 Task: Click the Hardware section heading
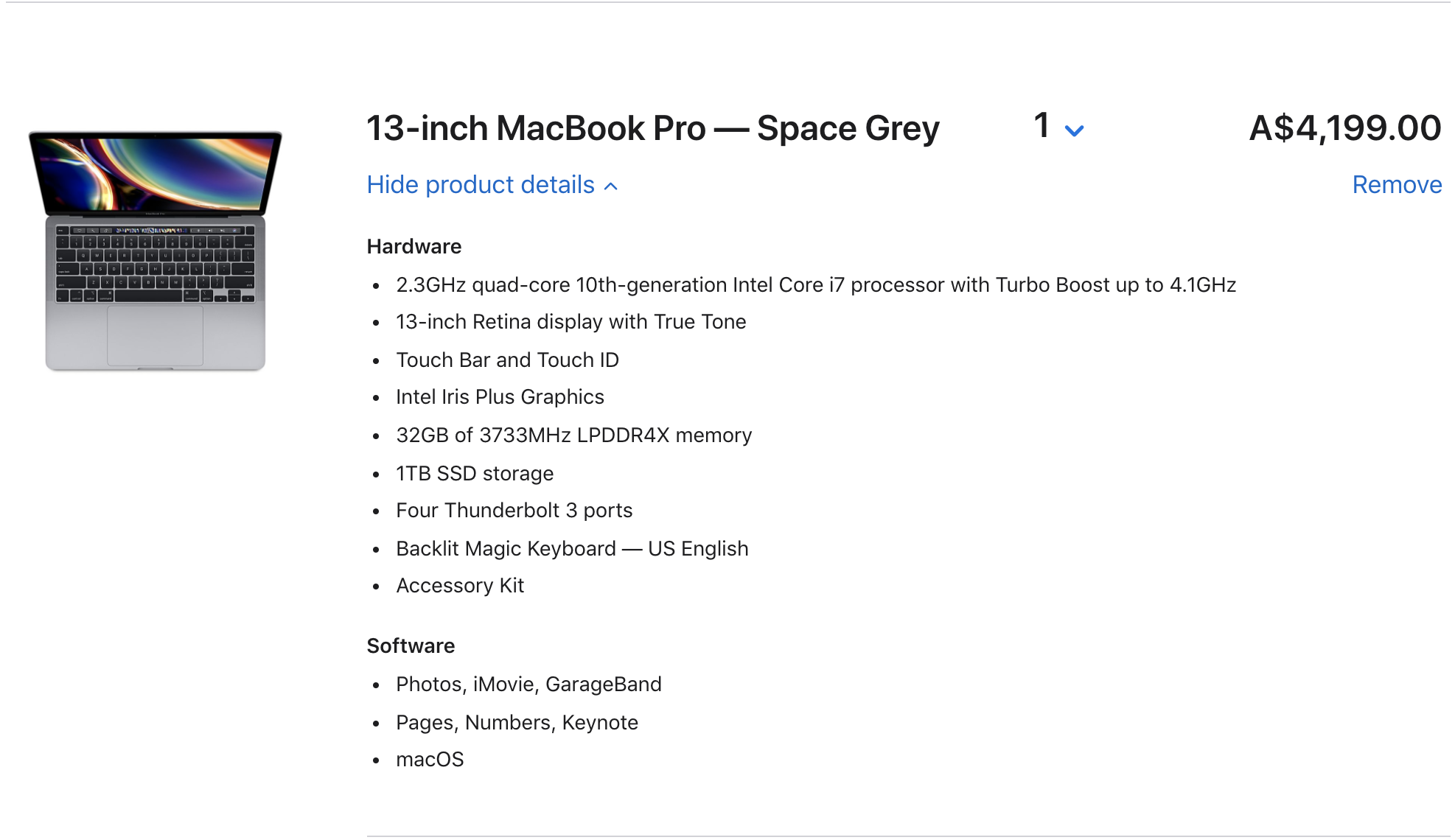[x=414, y=247]
